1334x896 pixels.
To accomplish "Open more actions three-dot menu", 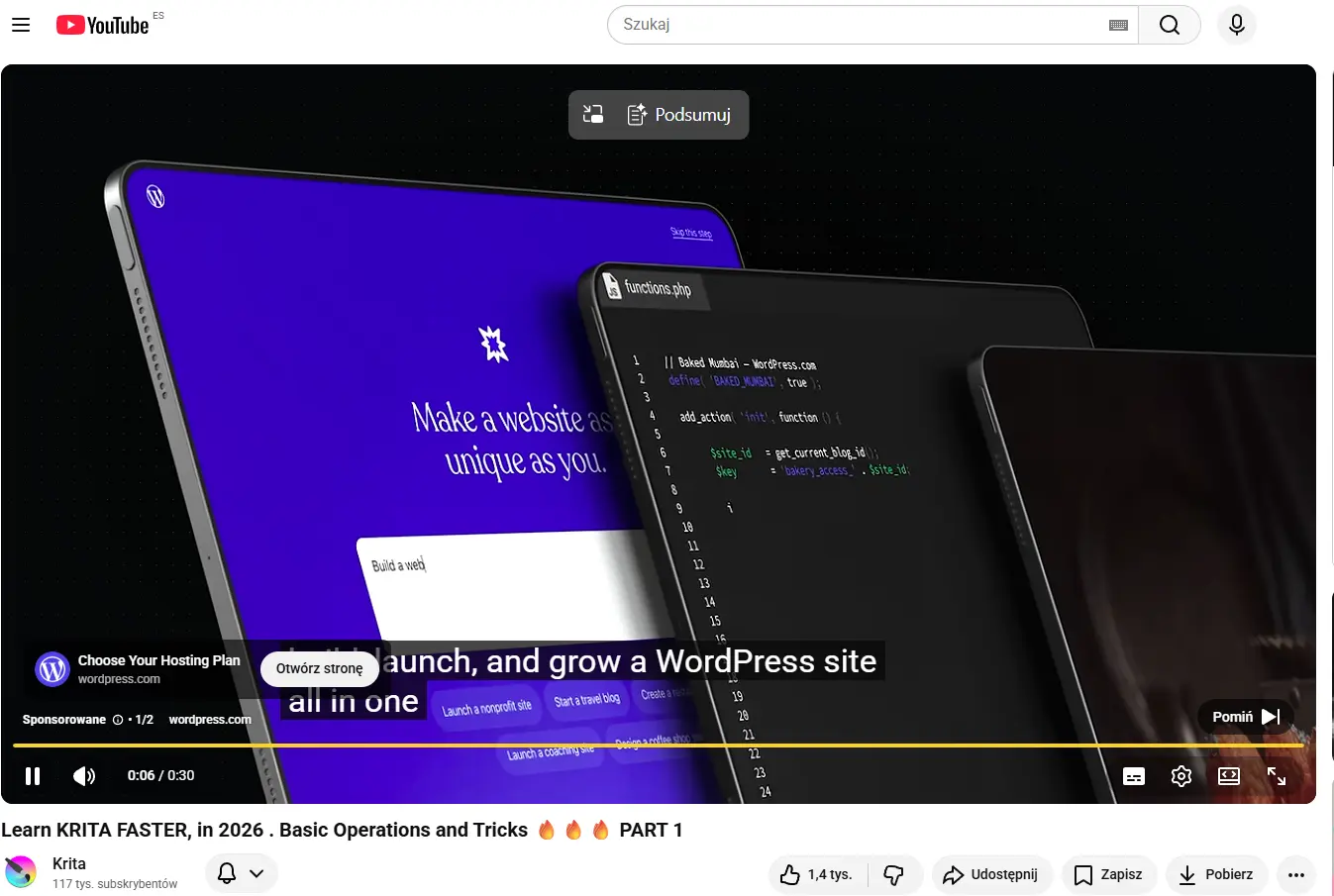I will 1296,874.
